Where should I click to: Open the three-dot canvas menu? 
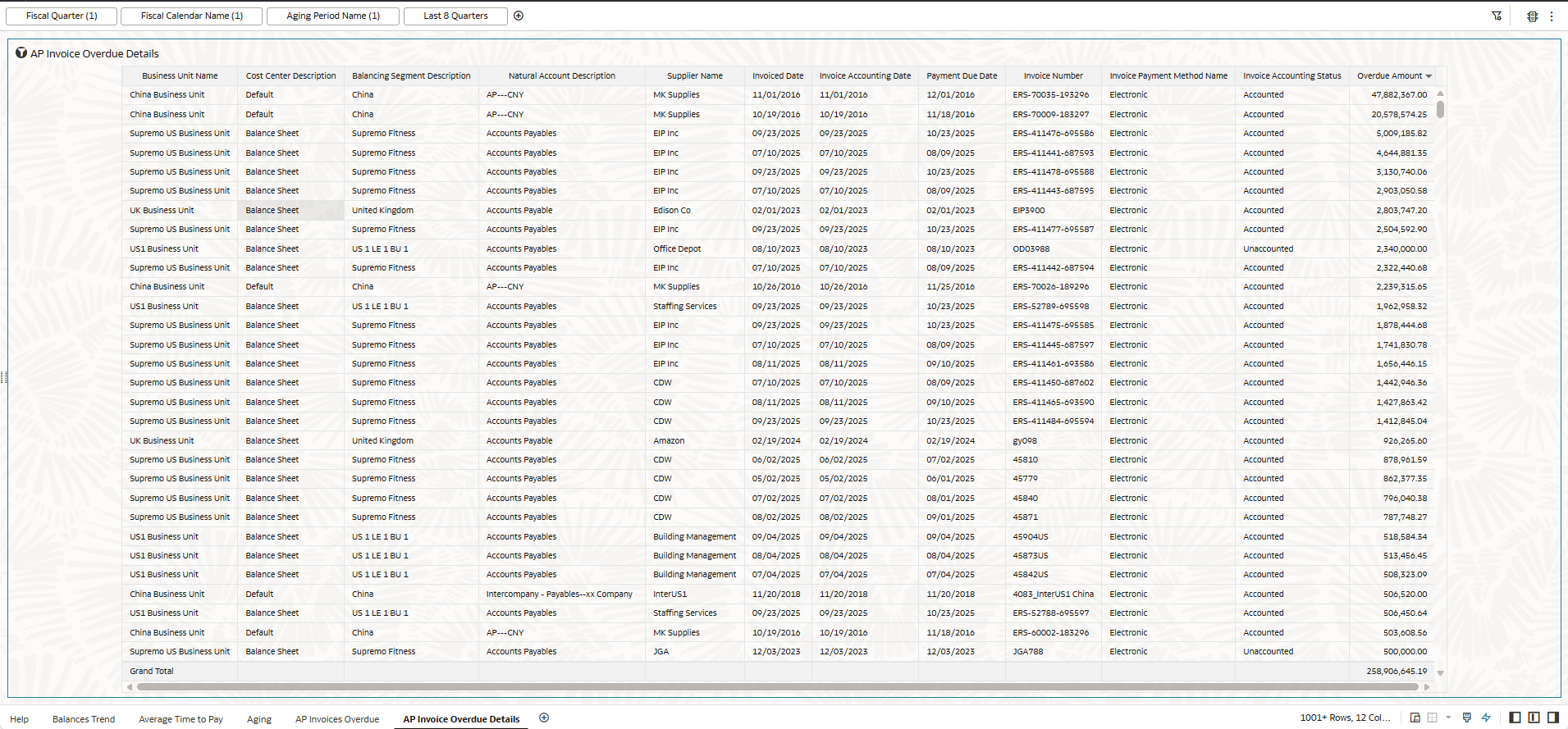coord(1552,16)
